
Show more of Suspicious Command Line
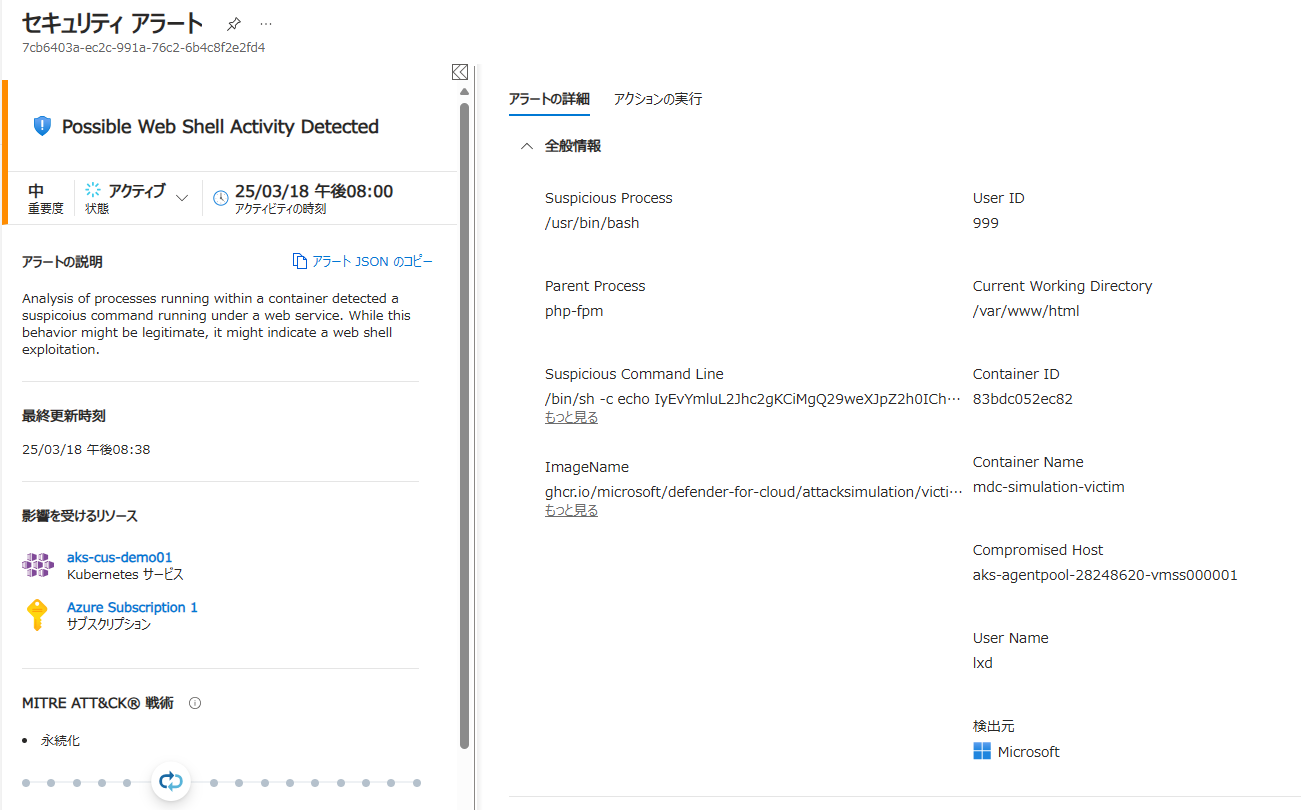tap(572, 417)
